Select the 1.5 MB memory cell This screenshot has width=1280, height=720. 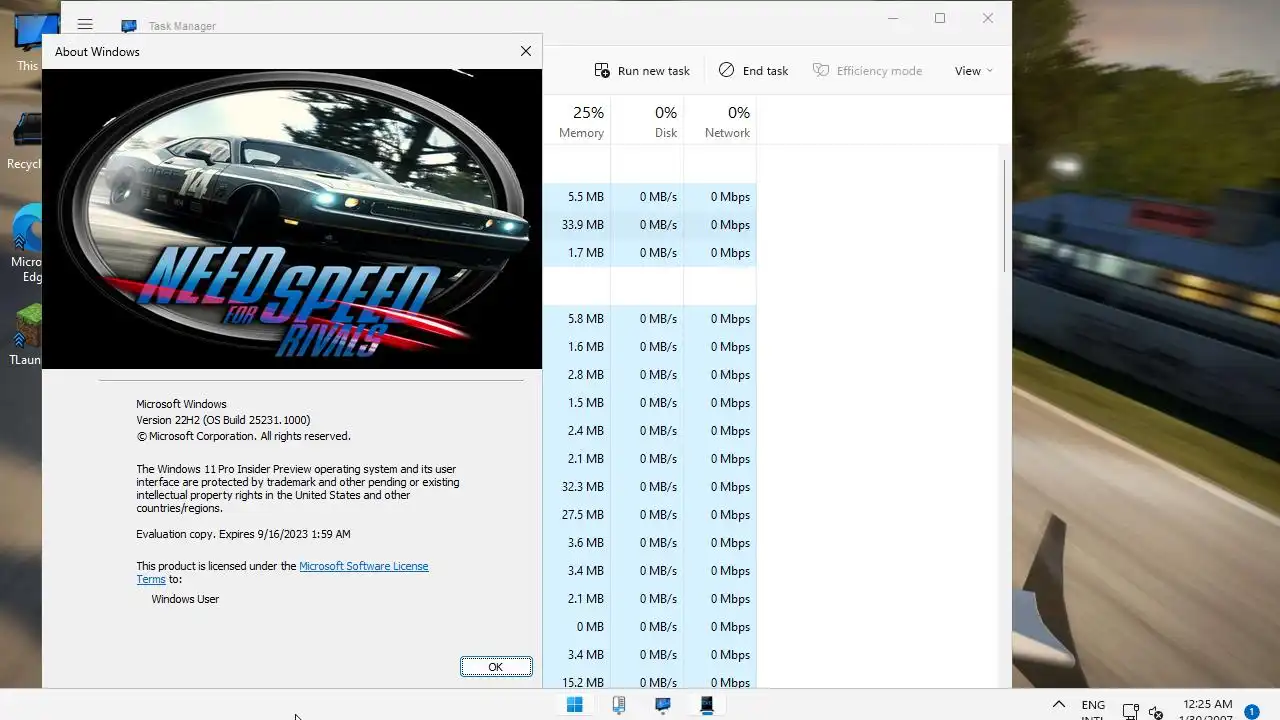point(577,403)
